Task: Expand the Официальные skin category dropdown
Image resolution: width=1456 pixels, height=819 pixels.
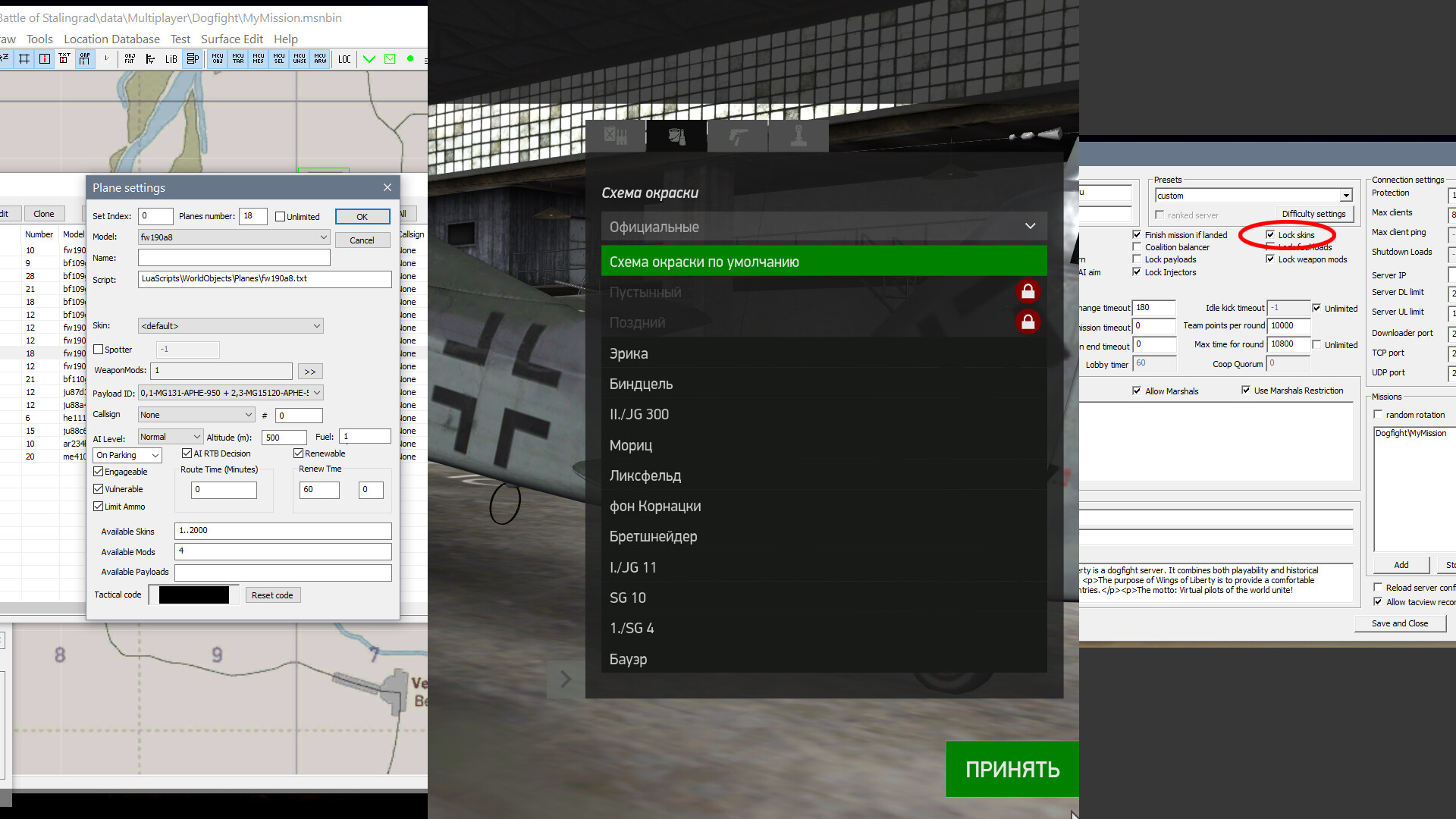Action: [x=824, y=227]
